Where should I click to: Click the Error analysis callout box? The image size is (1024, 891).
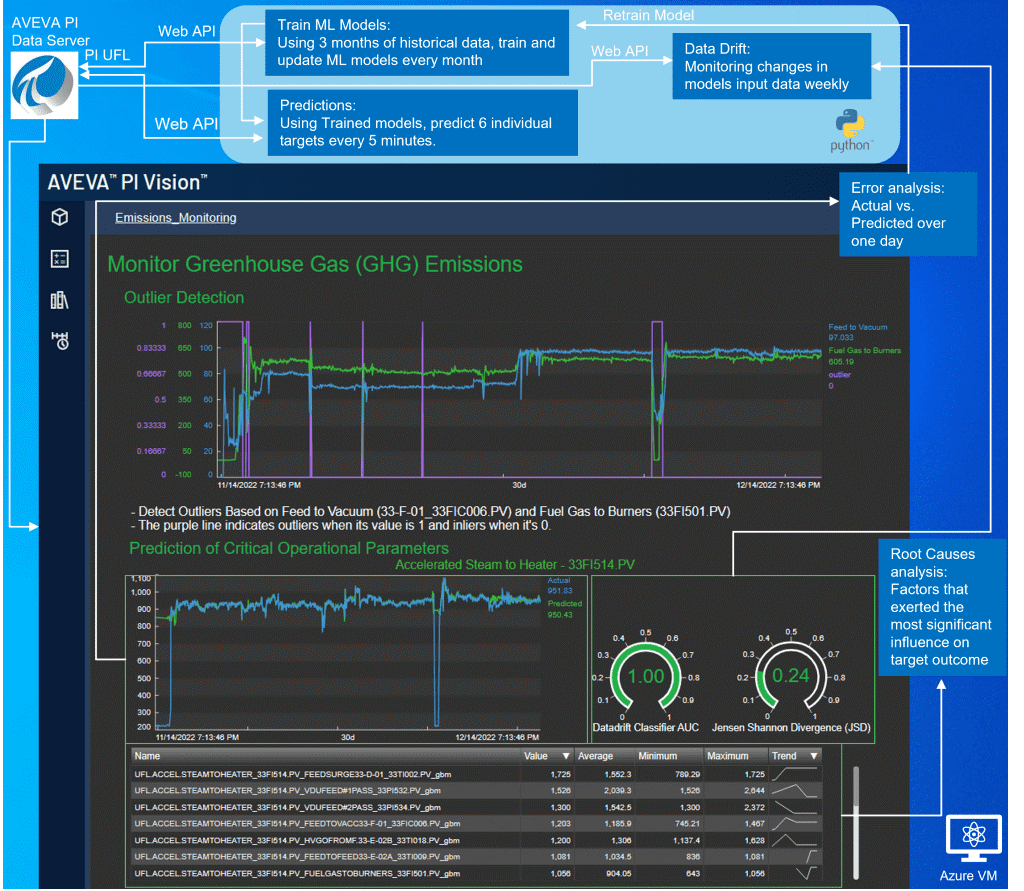tap(908, 214)
